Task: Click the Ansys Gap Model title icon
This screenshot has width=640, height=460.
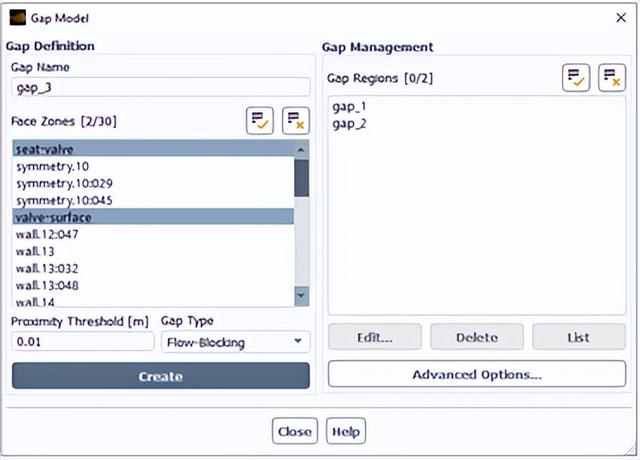Action: point(15,17)
